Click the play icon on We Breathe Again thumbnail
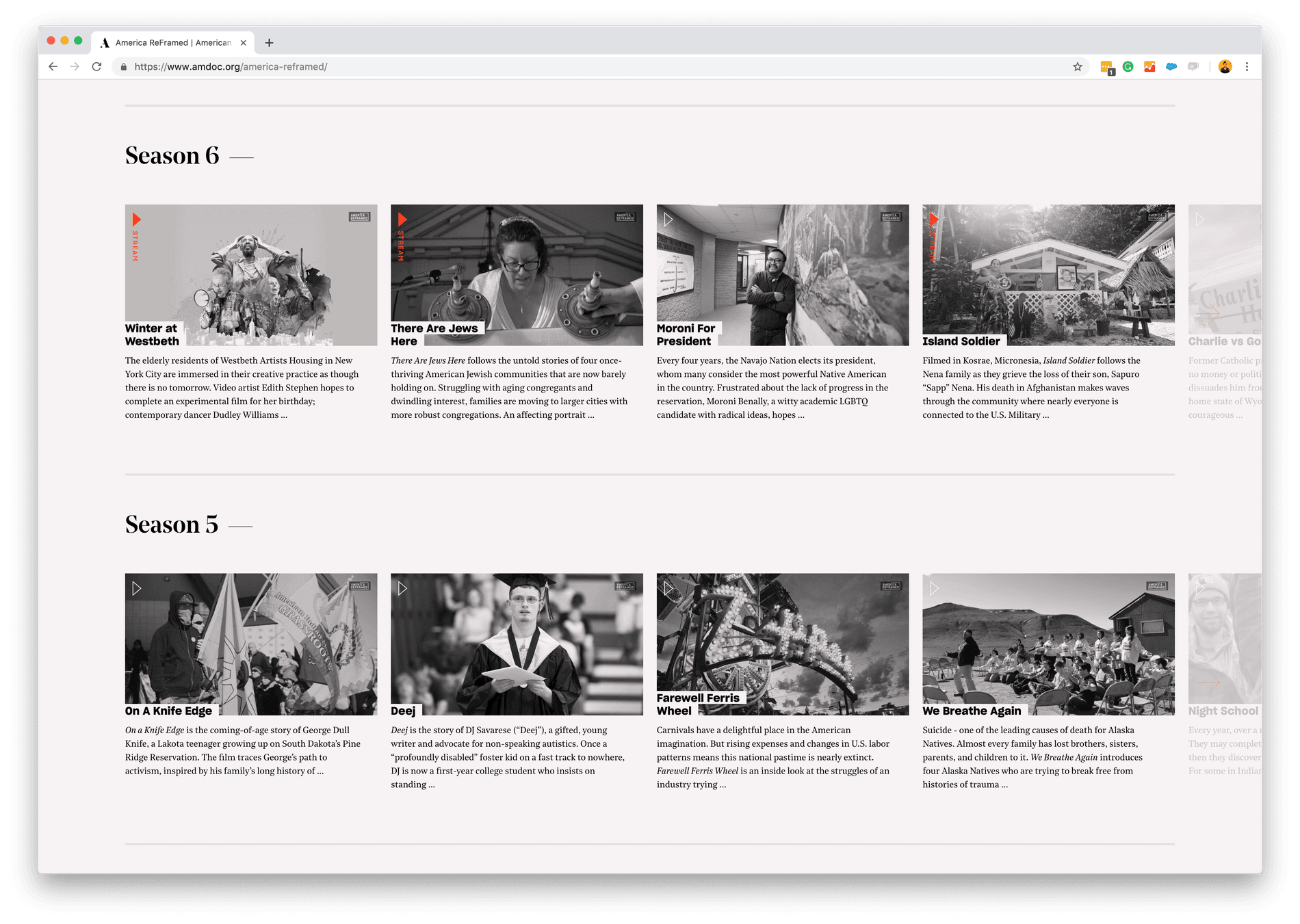The height and width of the screenshot is (924, 1300). point(935,588)
